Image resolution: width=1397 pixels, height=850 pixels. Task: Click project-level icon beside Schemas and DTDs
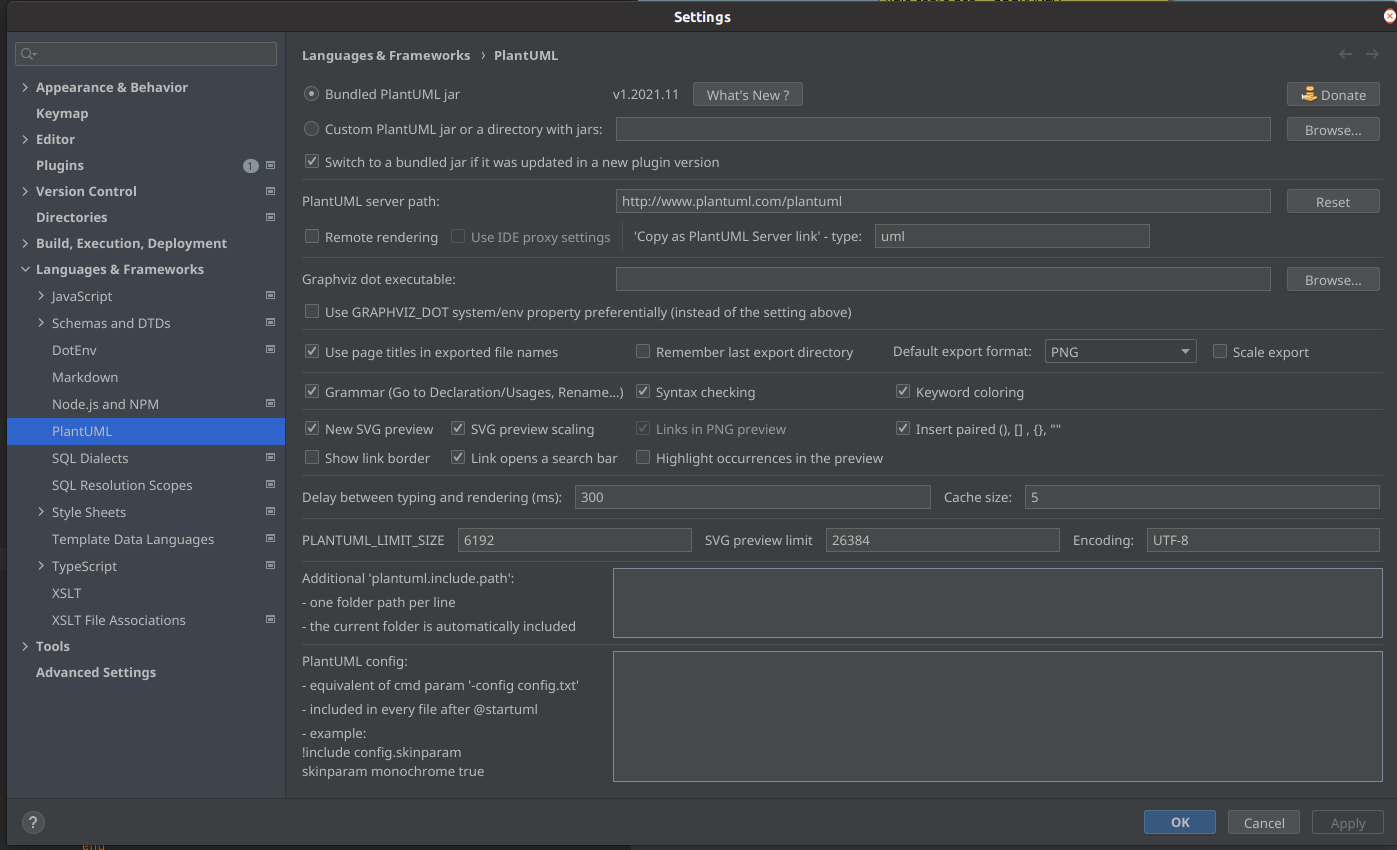tap(270, 323)
